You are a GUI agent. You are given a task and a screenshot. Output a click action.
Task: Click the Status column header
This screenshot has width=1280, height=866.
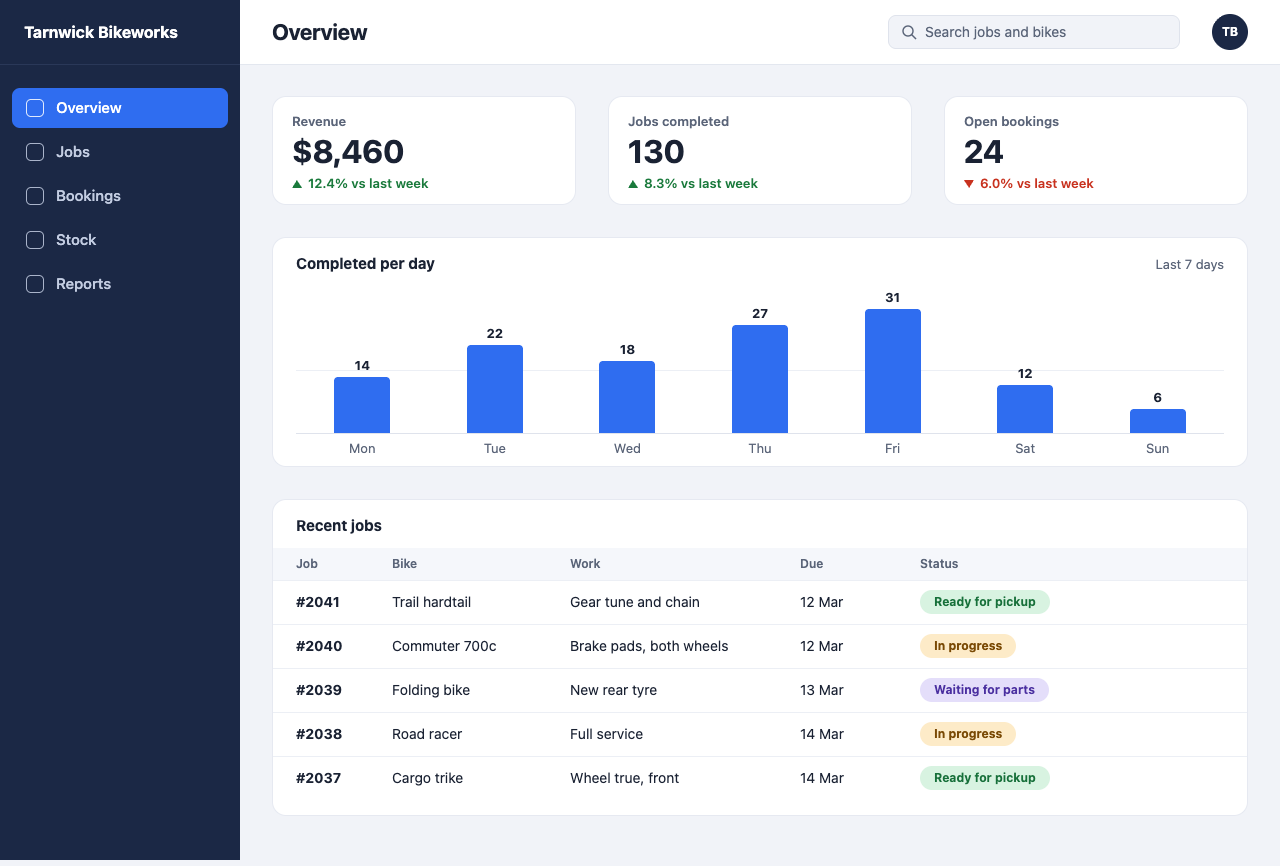(x=939, y=564)
